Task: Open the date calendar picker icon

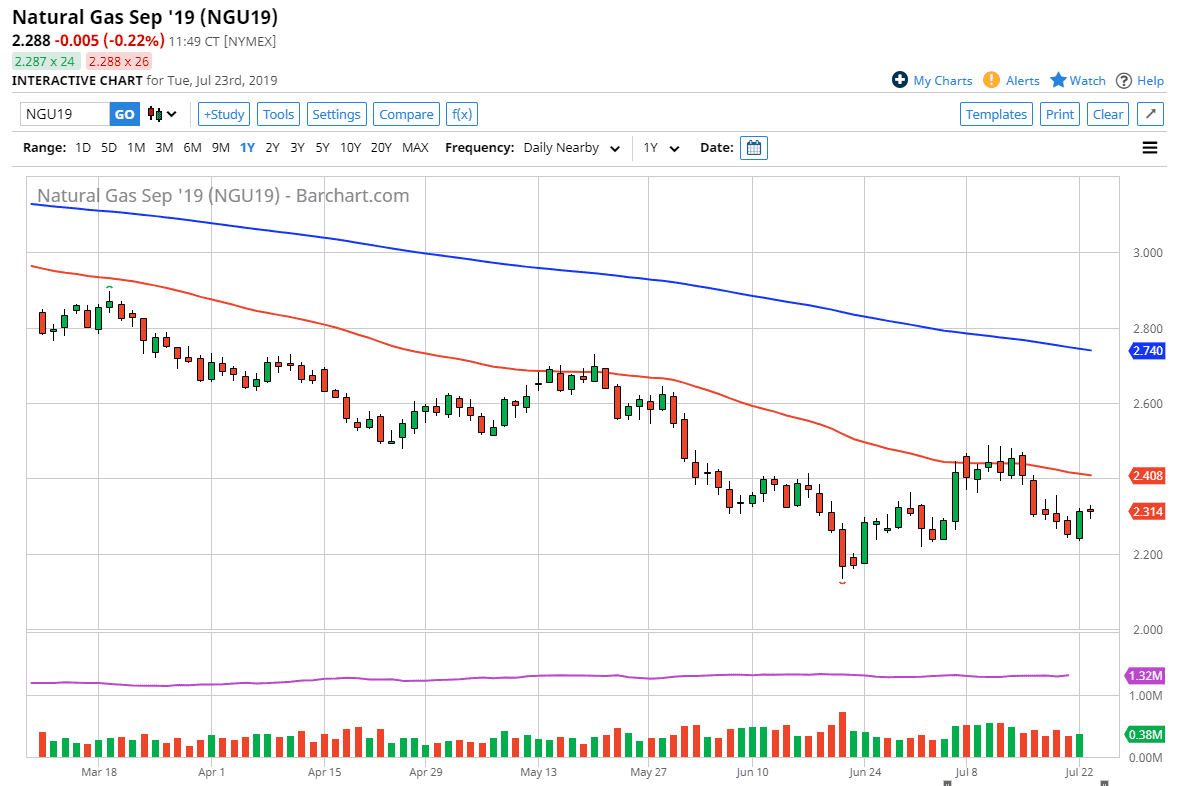Action: (x=755, y=148)
